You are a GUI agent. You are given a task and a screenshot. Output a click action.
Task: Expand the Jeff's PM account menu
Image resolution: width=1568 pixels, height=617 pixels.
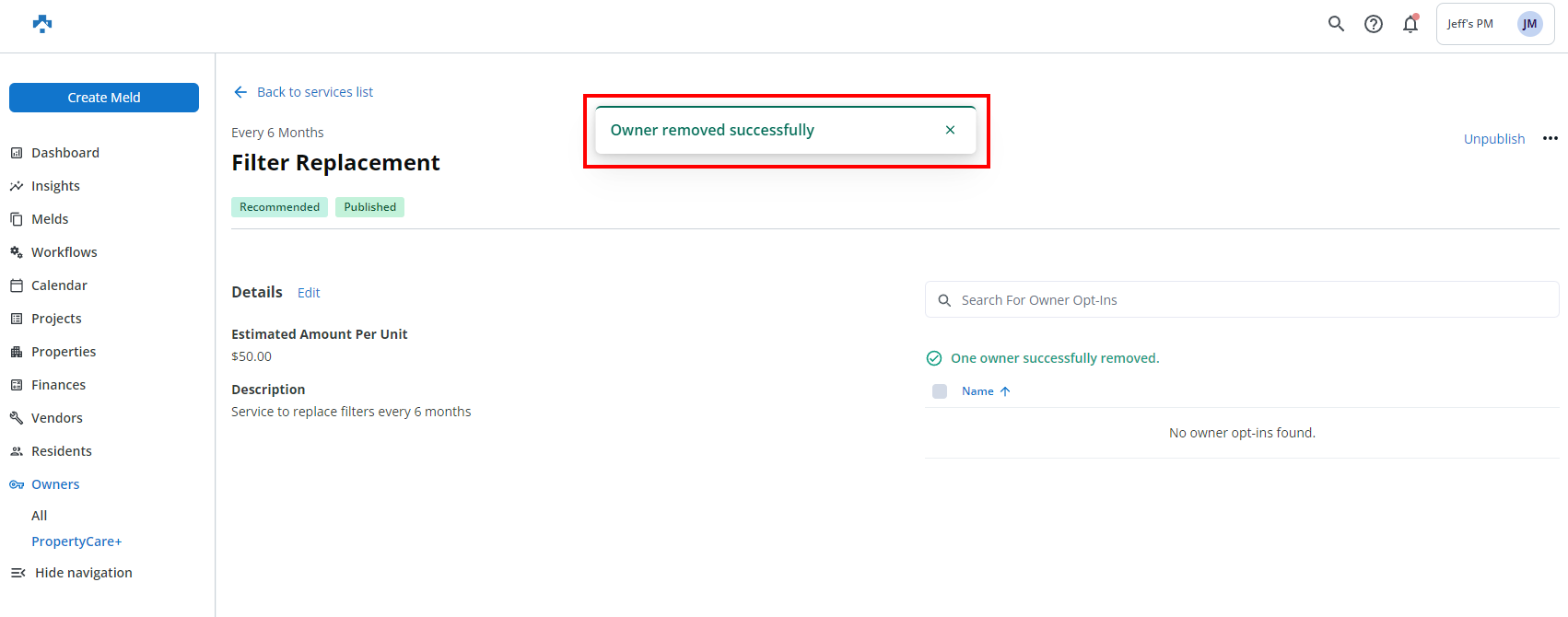(1470, 24)
